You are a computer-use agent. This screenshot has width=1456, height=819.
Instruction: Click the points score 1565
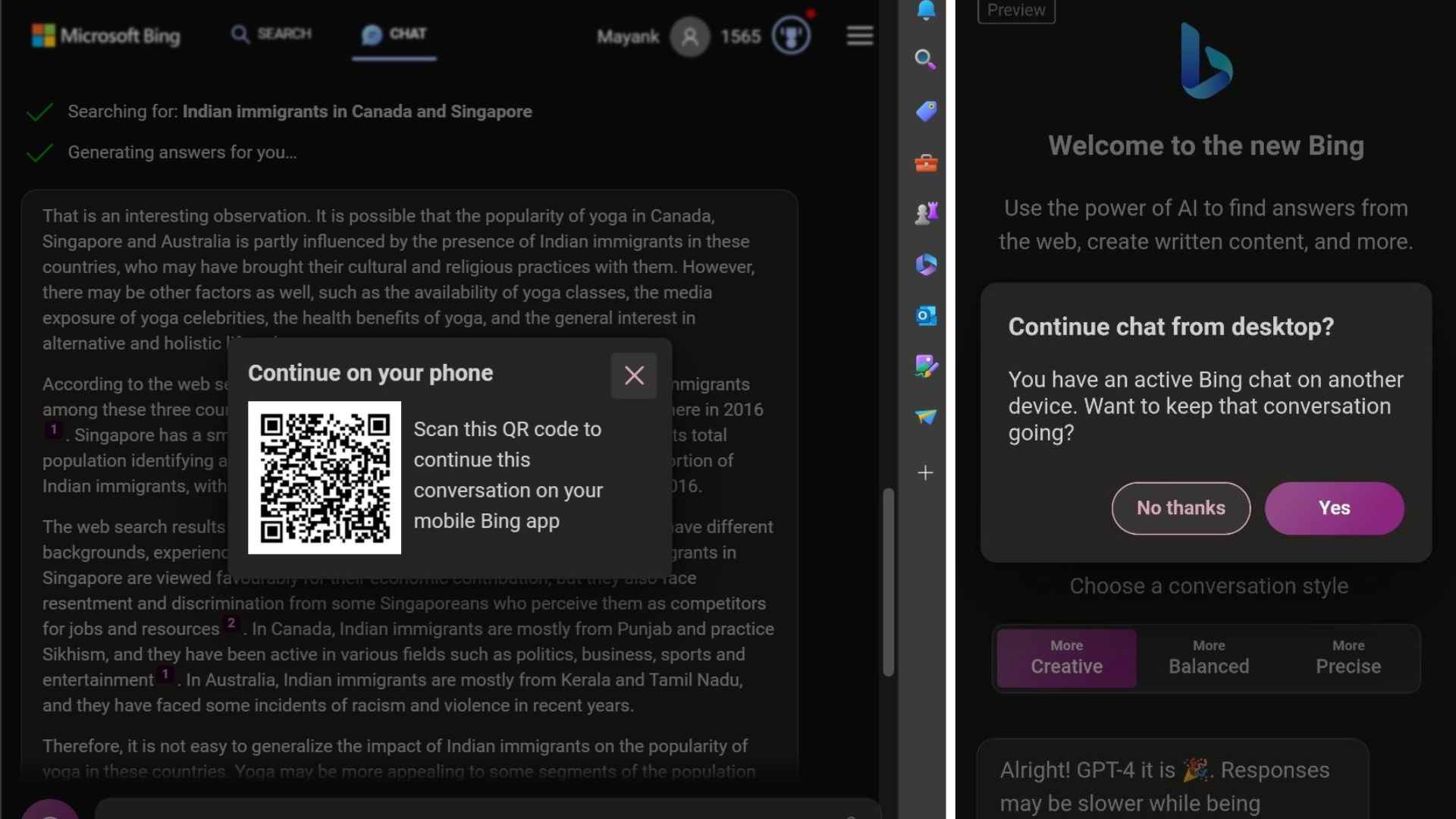[x=740, y=34]
